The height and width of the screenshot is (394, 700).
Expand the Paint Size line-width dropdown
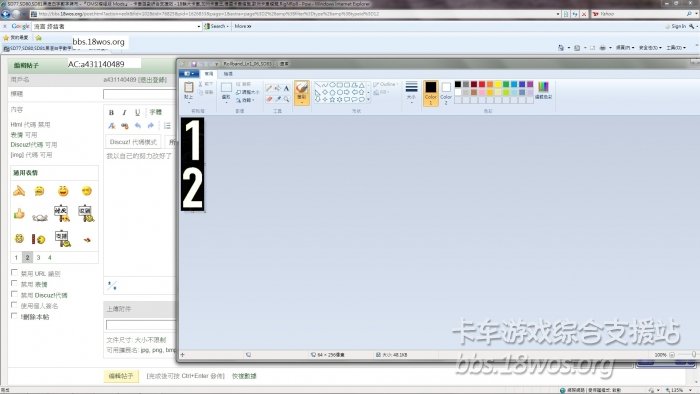(411, 92)
